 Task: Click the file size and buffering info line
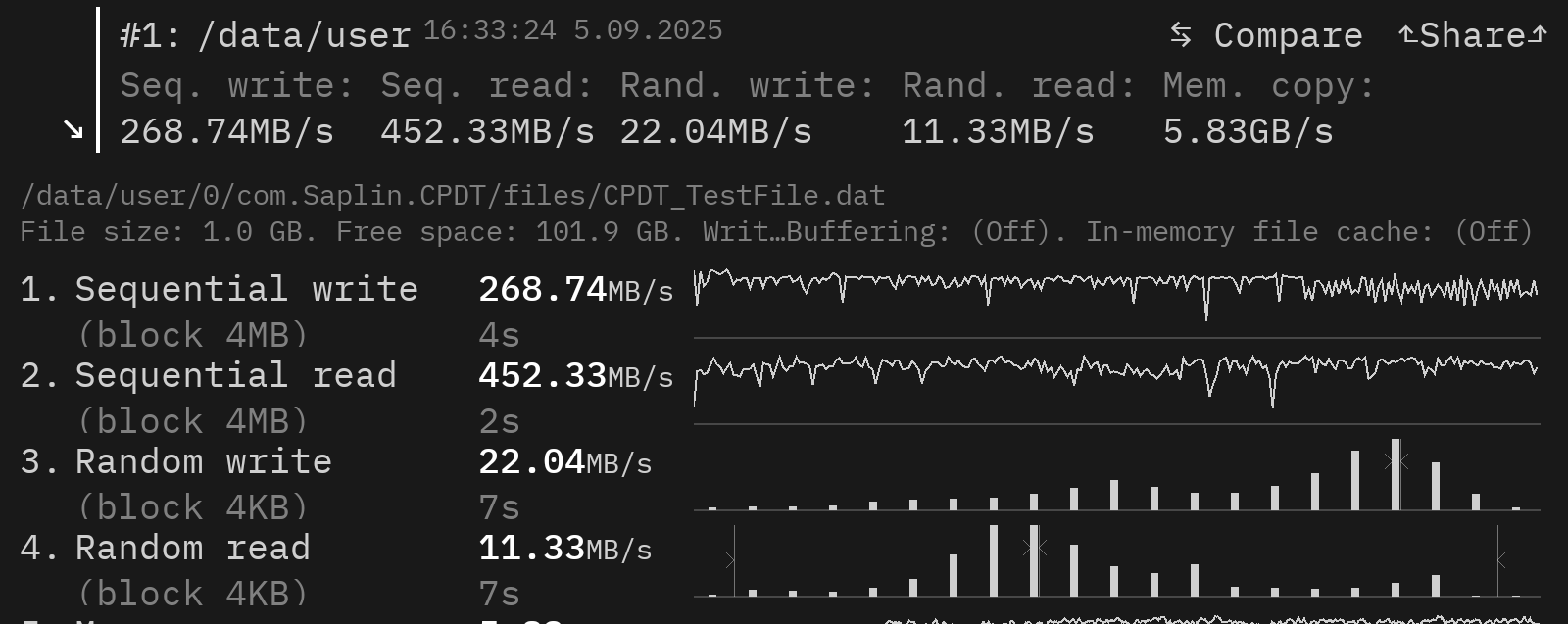coord(776,232)
